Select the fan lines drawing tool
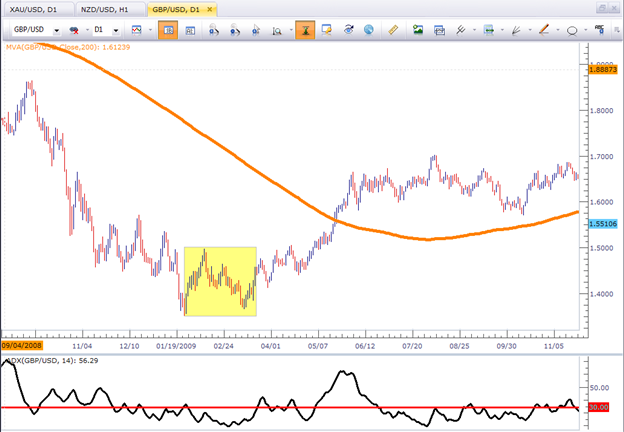 click(516, 30)
